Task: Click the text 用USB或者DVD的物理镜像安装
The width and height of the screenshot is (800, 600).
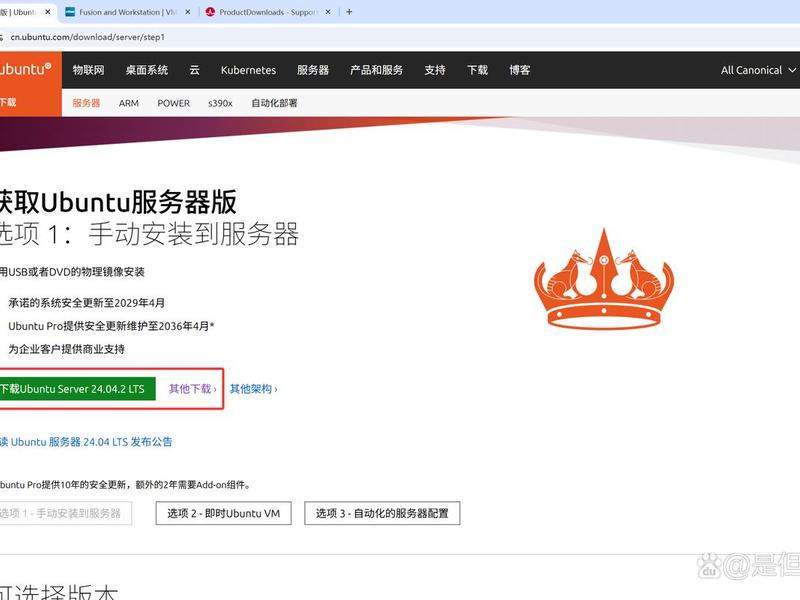Action: tap(72, 271)
